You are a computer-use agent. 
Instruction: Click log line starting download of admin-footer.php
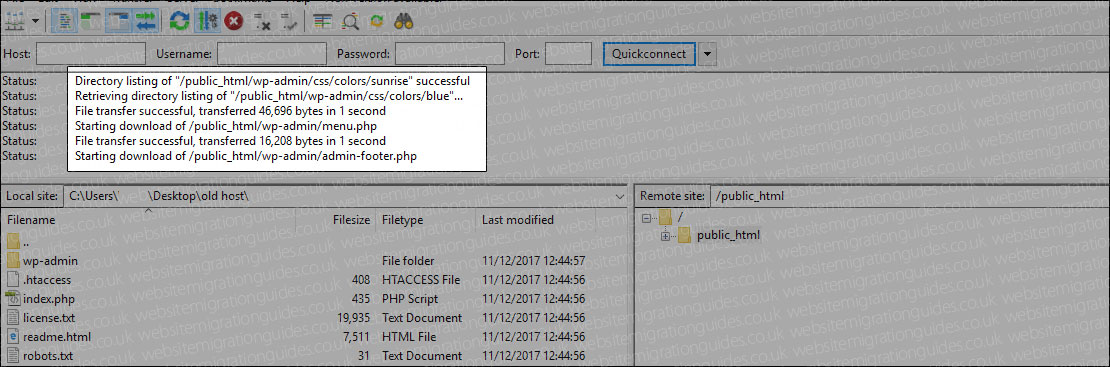tap(246, 156)
